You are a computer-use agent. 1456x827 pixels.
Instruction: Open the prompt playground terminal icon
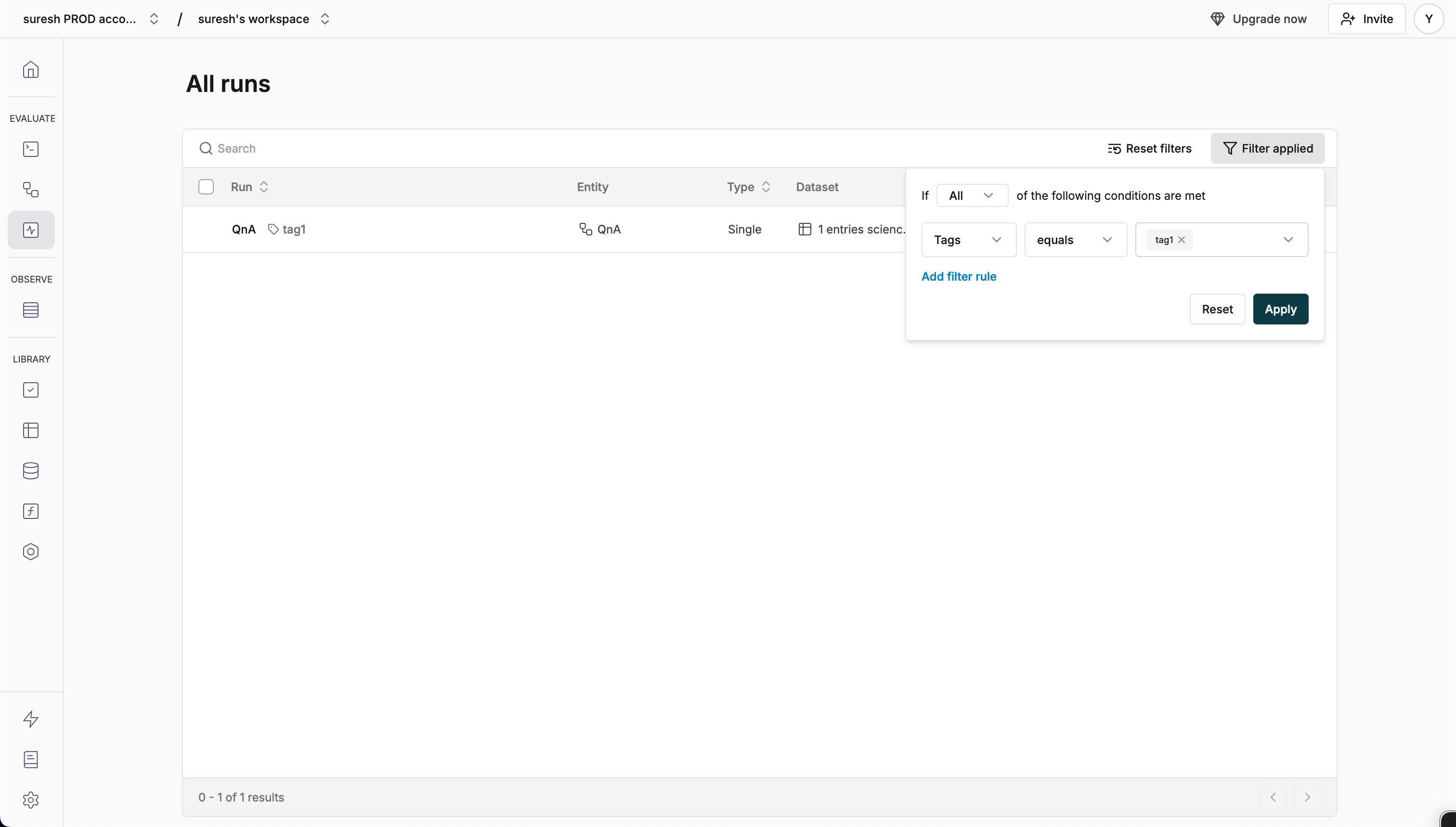31,149
